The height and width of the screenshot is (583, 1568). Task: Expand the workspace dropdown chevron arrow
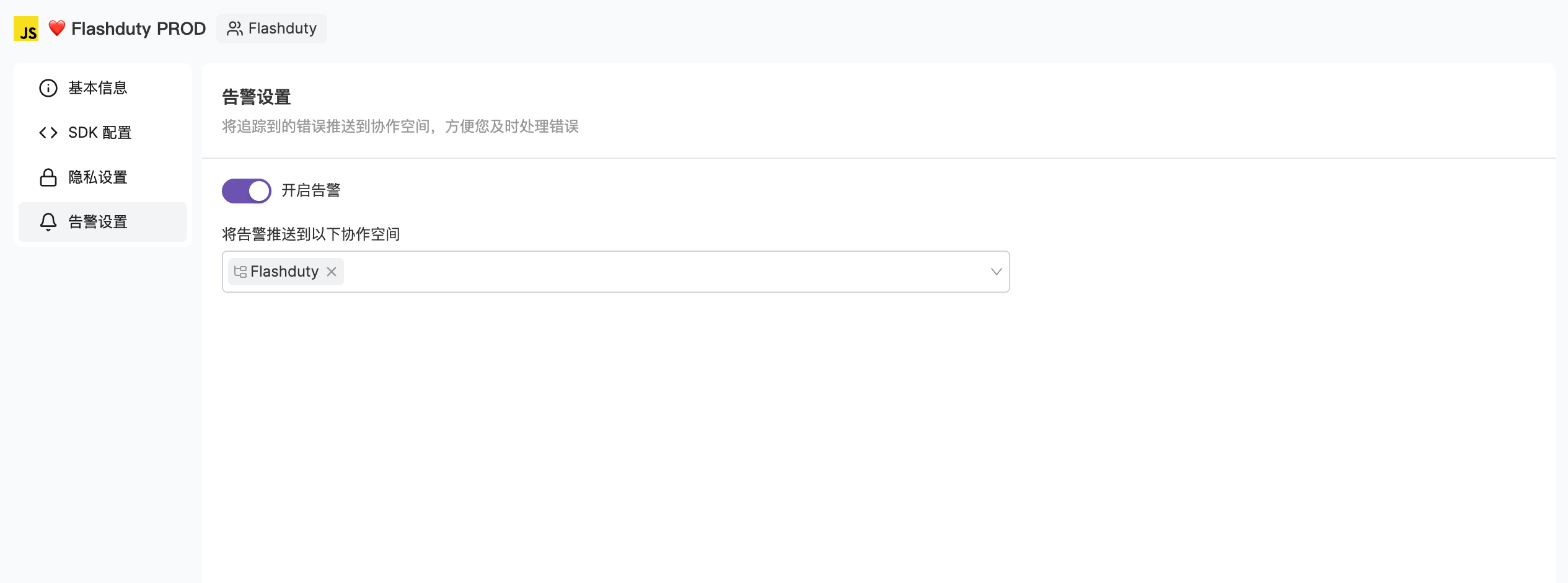click(996, 272)
